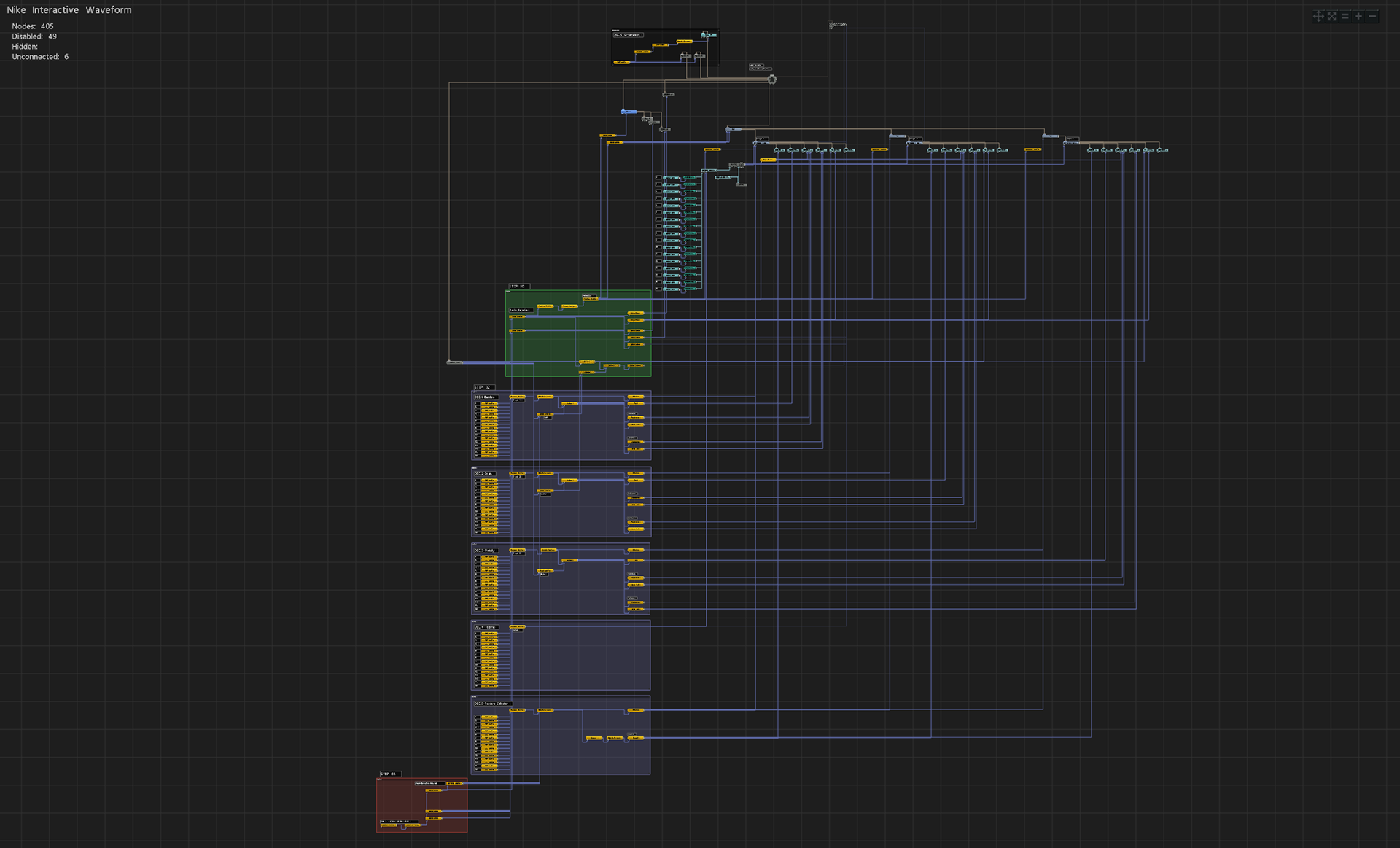Zoom in with the plus icon

(x=1358, y=16)
